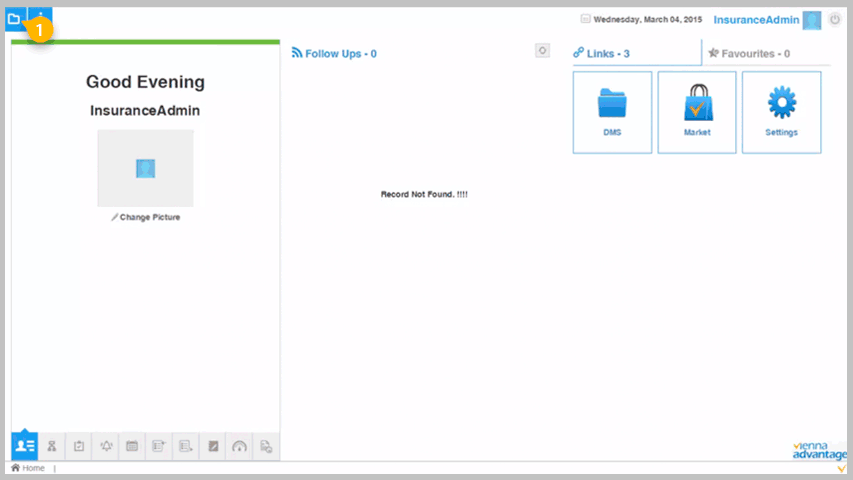Open the notes list with plus icon
The image size is (853, 480).
pyautogui.click(x=159, y=446)
